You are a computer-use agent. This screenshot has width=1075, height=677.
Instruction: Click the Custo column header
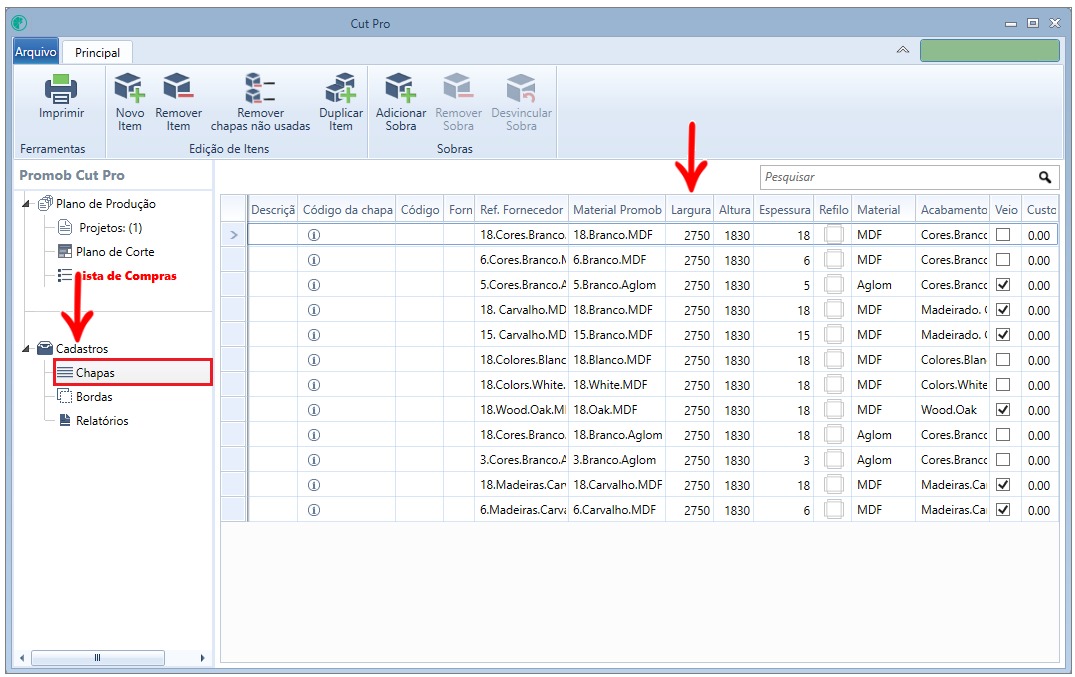[1040, 210]
